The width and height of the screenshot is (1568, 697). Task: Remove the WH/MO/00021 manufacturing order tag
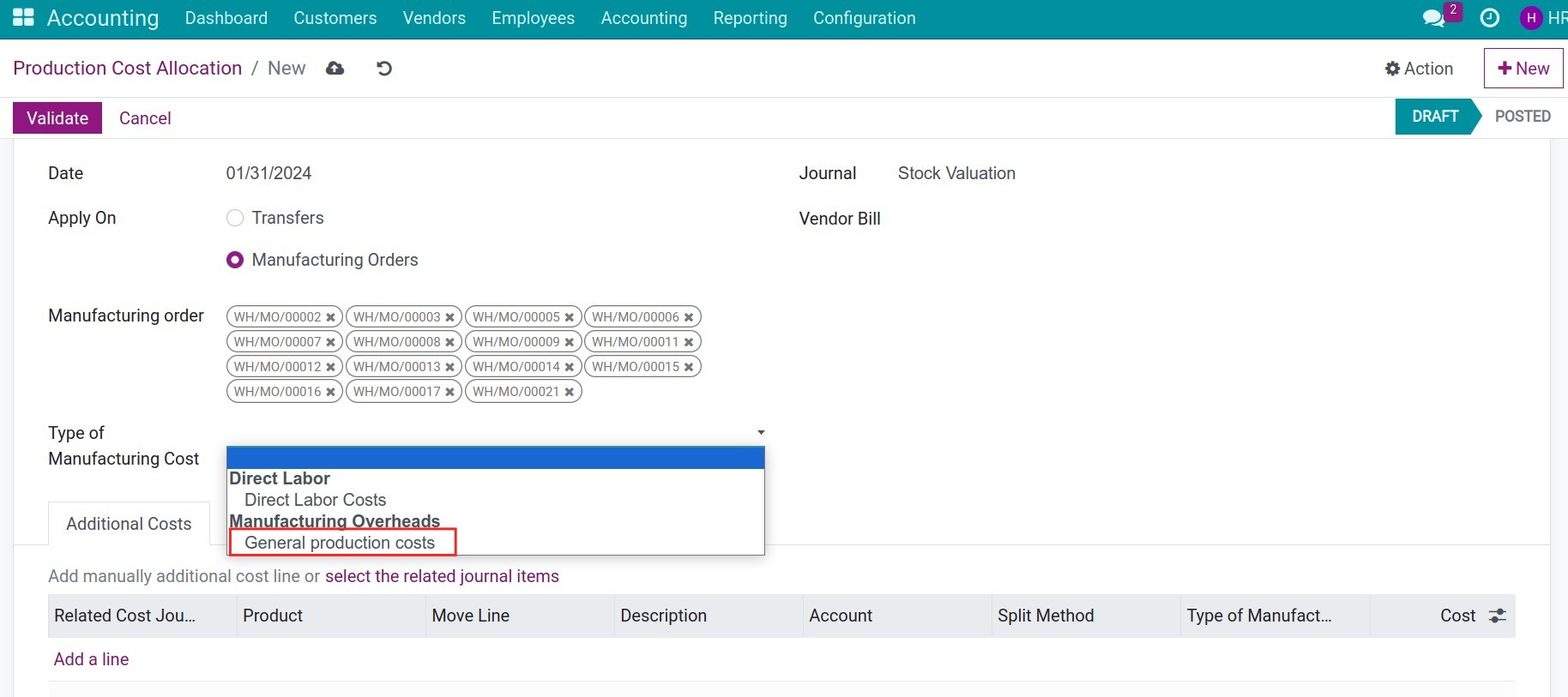click(x=569, y=392)
